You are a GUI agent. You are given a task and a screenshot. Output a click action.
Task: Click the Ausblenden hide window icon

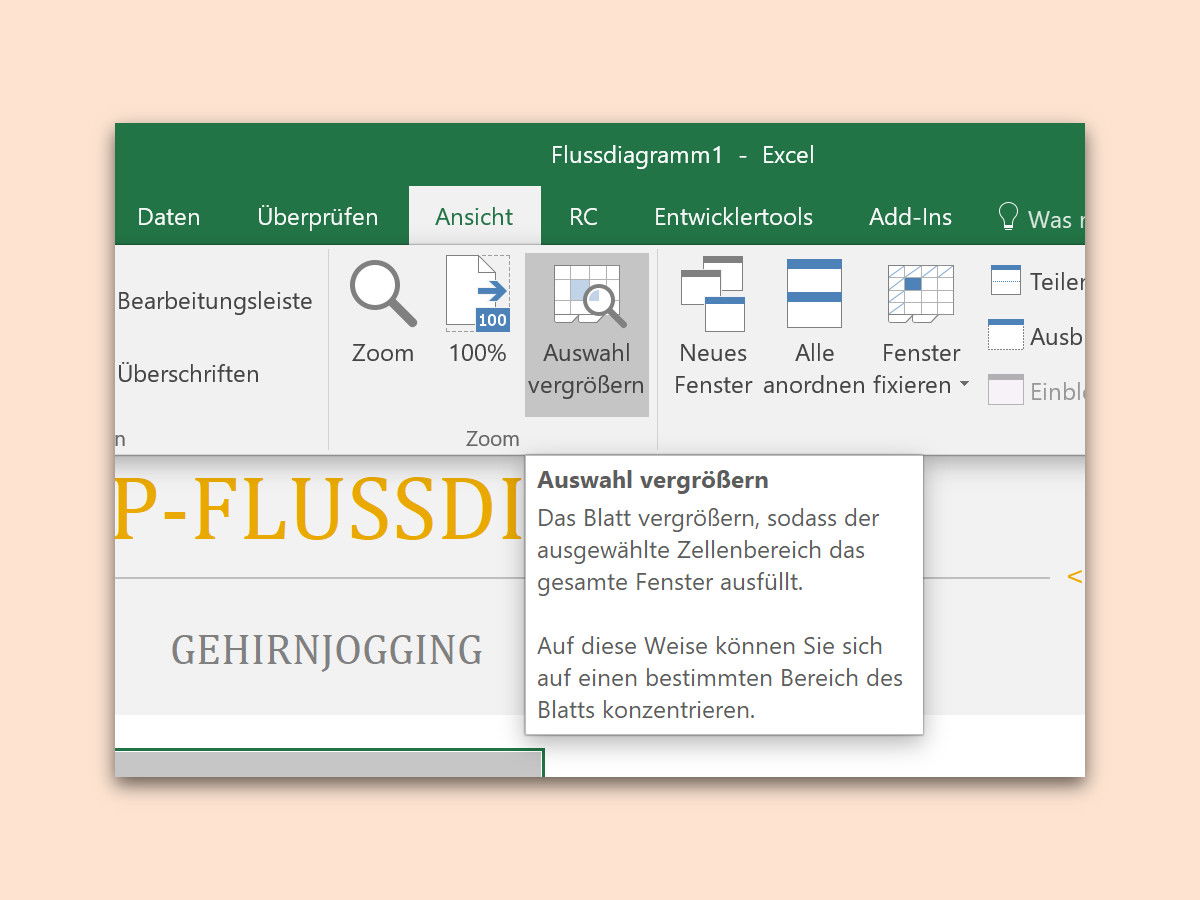[x=1005, y=335]
